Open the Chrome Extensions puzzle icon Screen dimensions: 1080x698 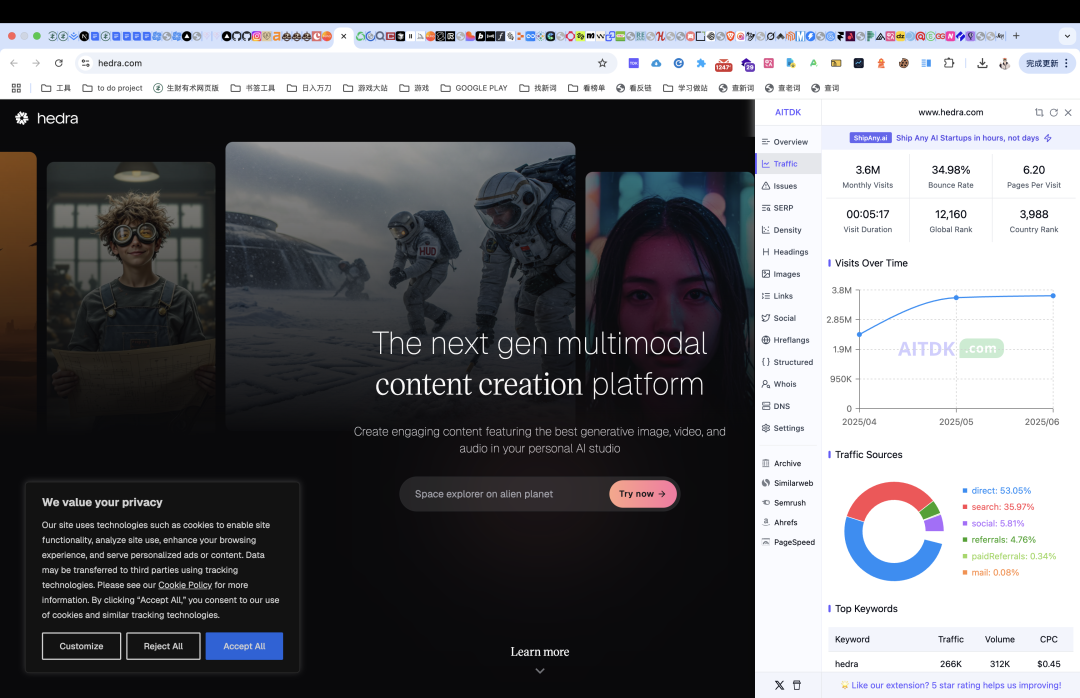[948, 63]
